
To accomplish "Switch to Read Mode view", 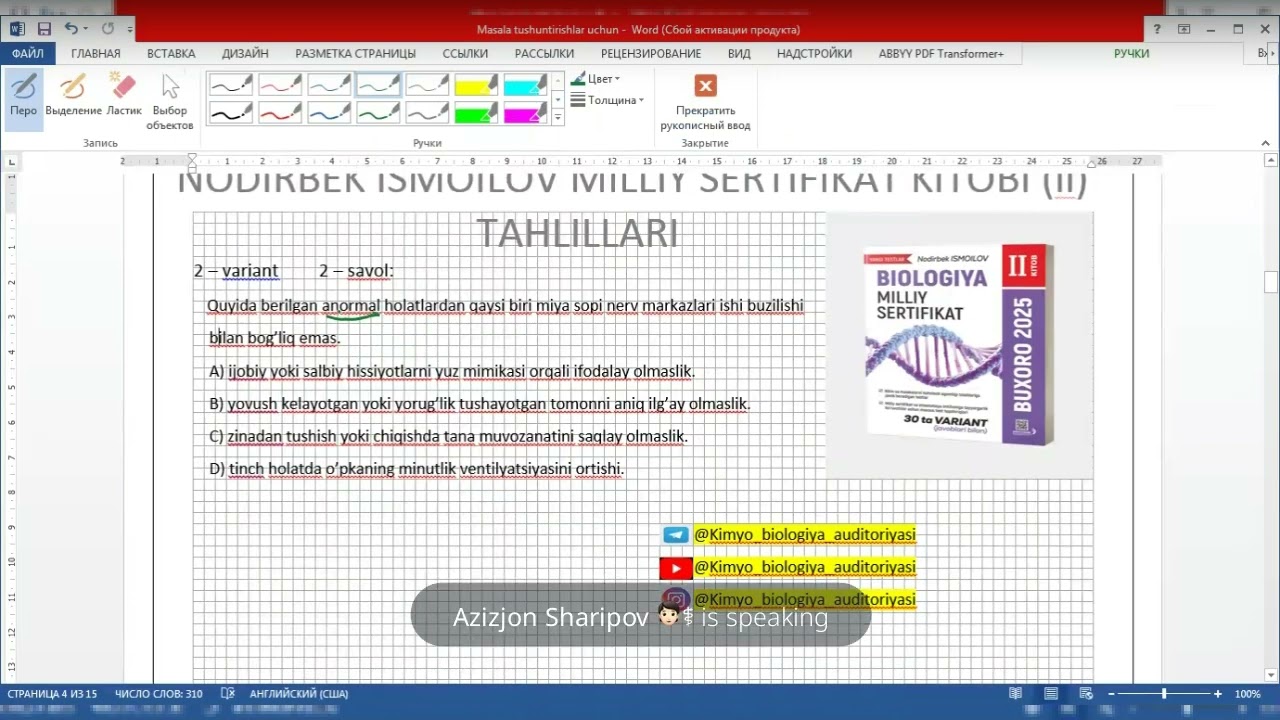I will (x=1016, y=694).
